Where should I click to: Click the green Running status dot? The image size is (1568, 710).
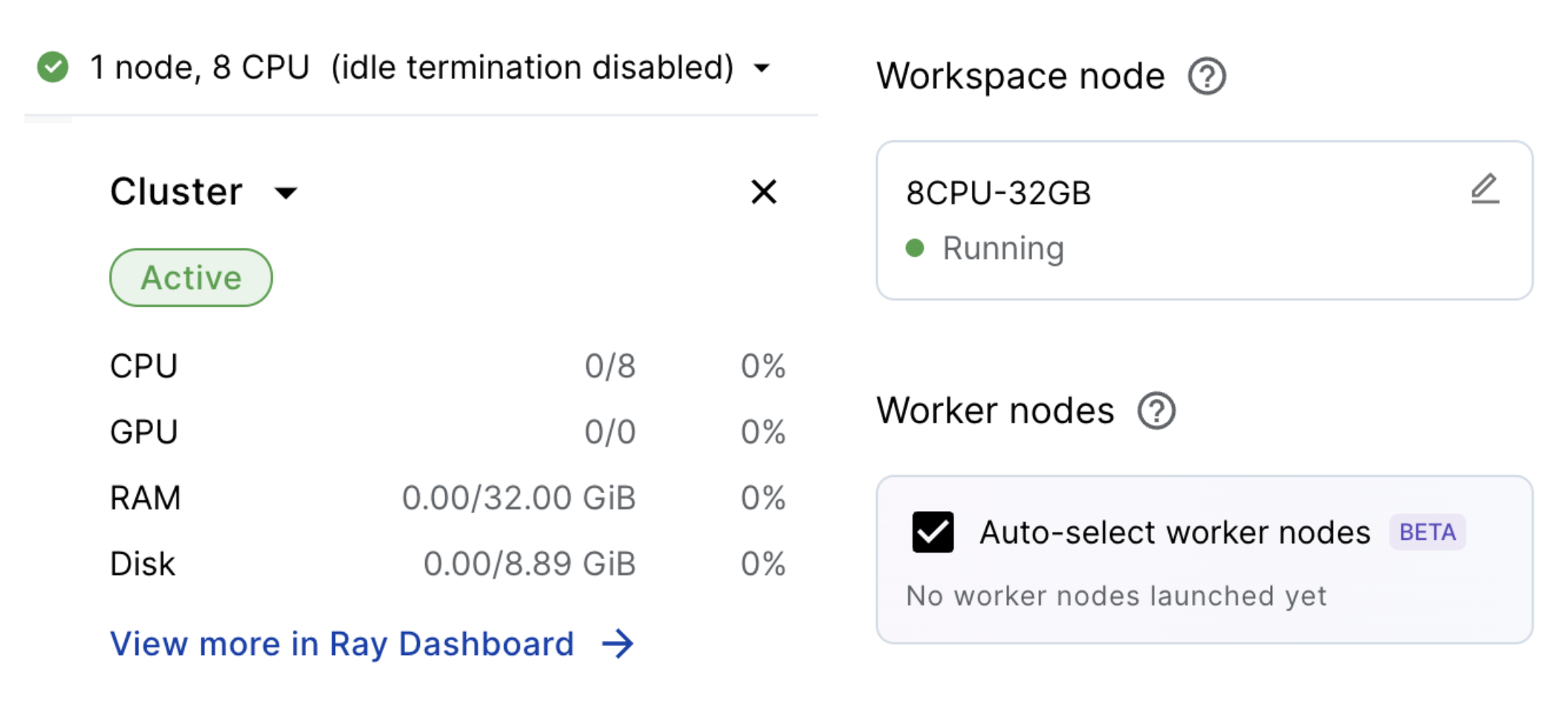pyautogui.click(x=915, y=248)
